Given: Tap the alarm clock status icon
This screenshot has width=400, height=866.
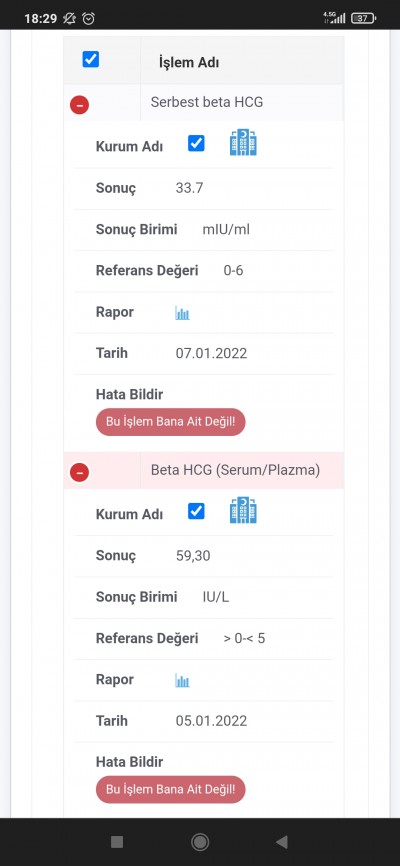Looking at the screenshot, I should tap(88, 18).
